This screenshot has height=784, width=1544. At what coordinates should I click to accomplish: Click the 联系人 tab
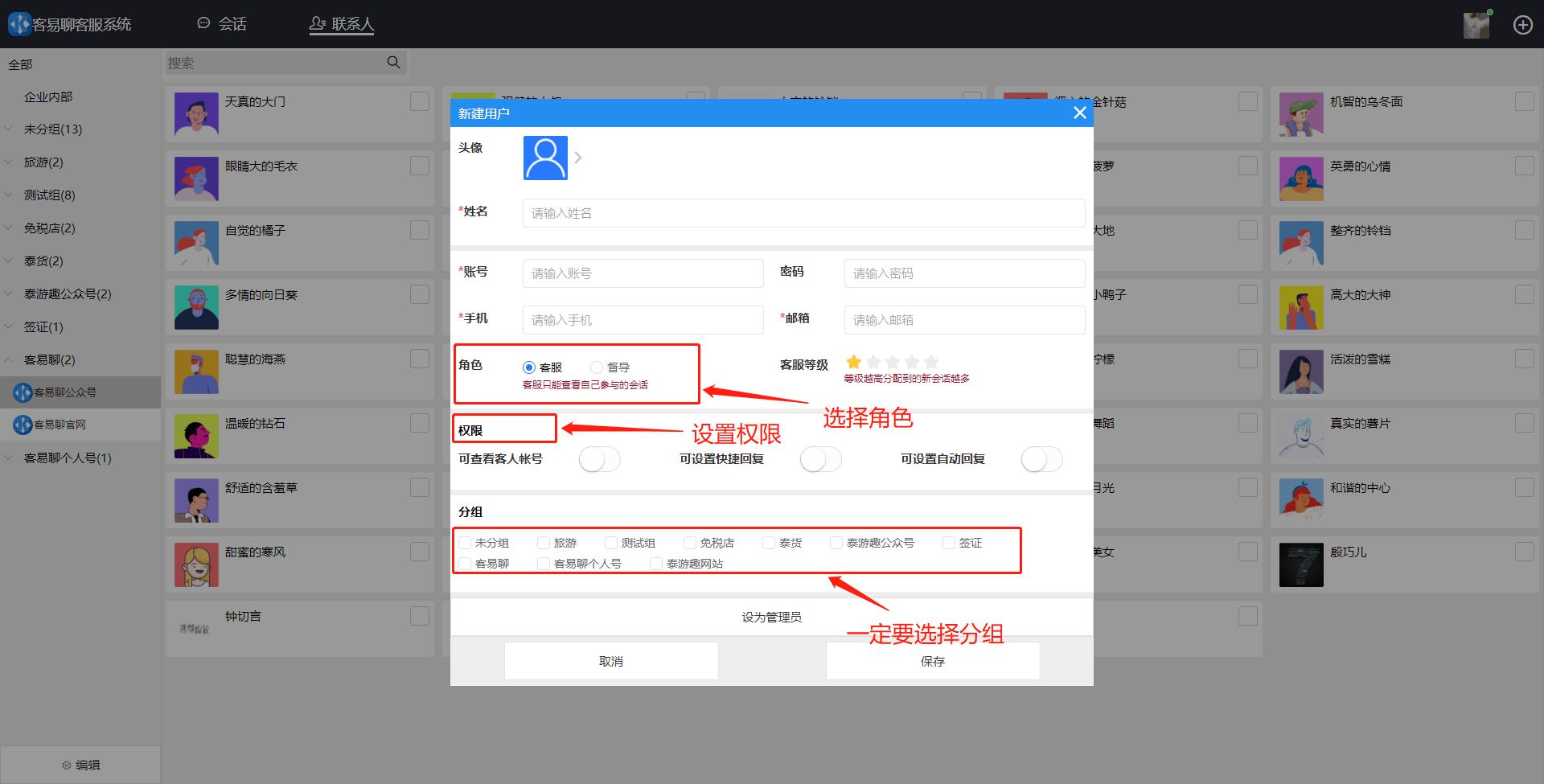point(341,24)
